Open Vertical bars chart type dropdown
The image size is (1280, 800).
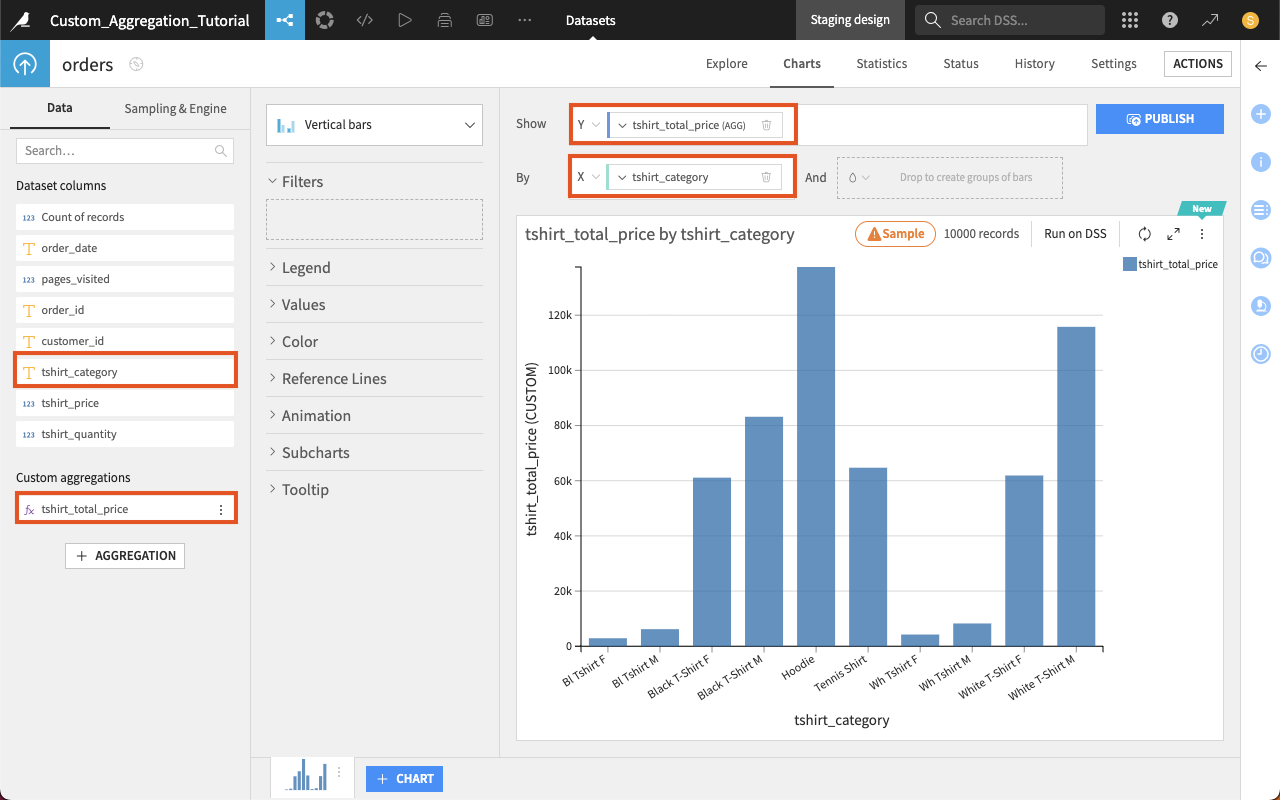pyautogui.click(x=374, y=125)
